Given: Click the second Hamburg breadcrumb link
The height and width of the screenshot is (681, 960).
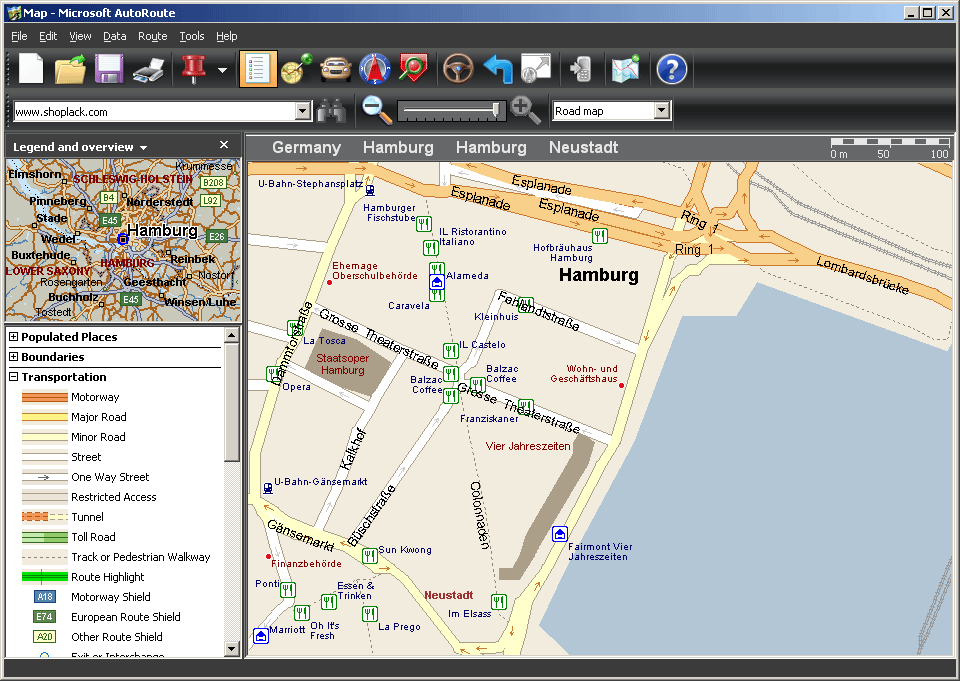Looking at the screenshot, I should point(491,148).
